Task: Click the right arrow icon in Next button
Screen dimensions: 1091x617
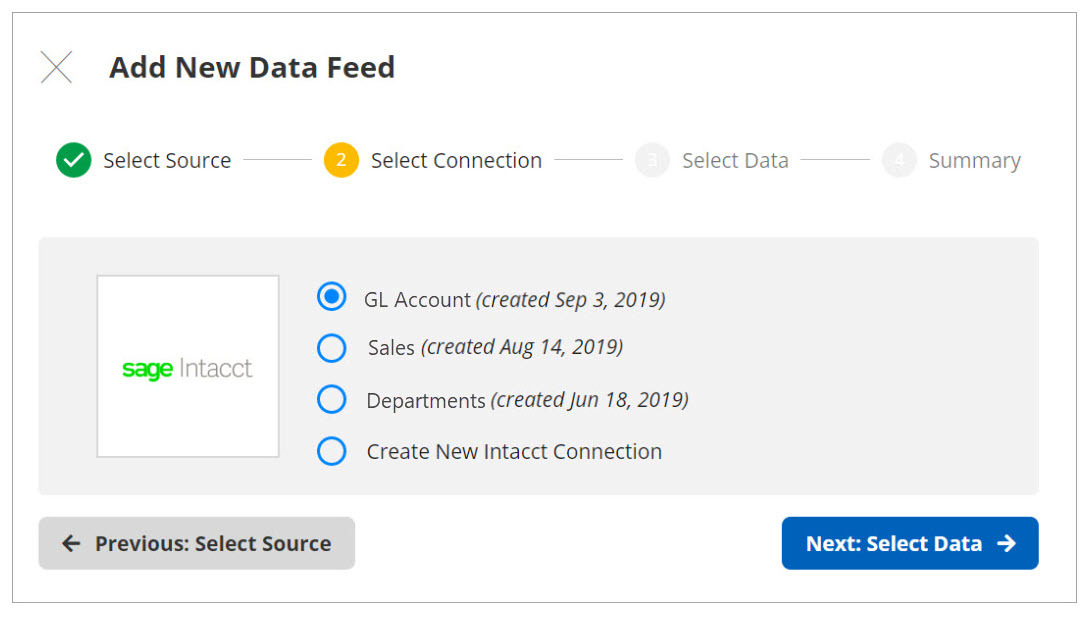Action: 1006,544
